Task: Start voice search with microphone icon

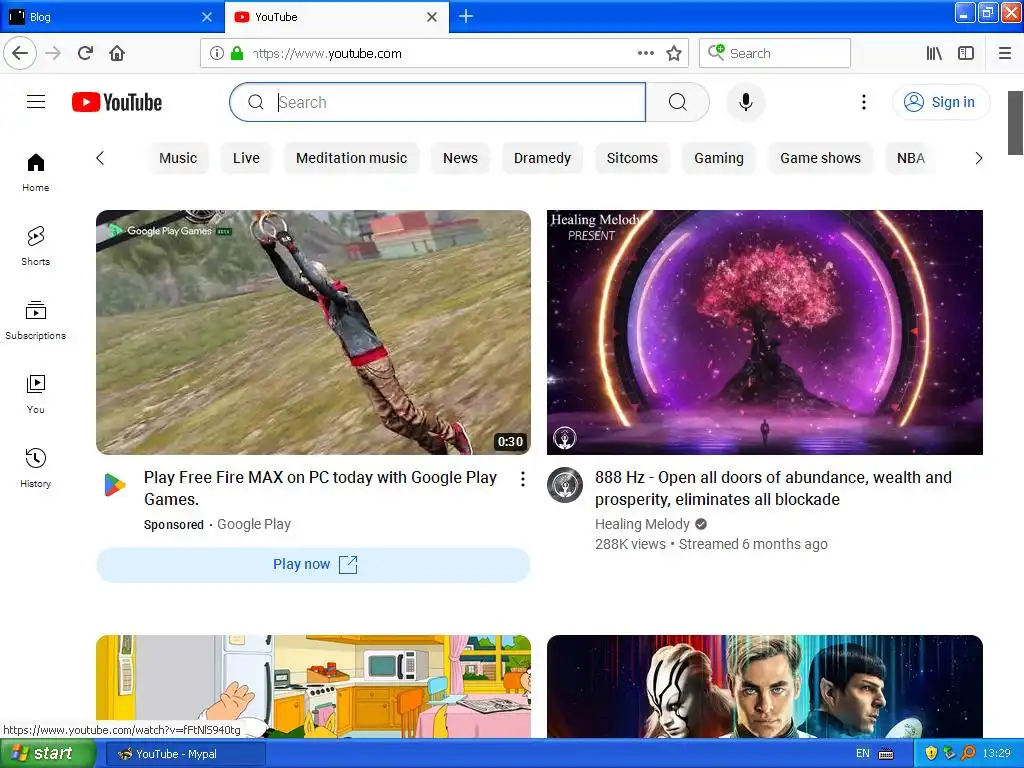Action: pyautogui.click(x=746, y=102)
